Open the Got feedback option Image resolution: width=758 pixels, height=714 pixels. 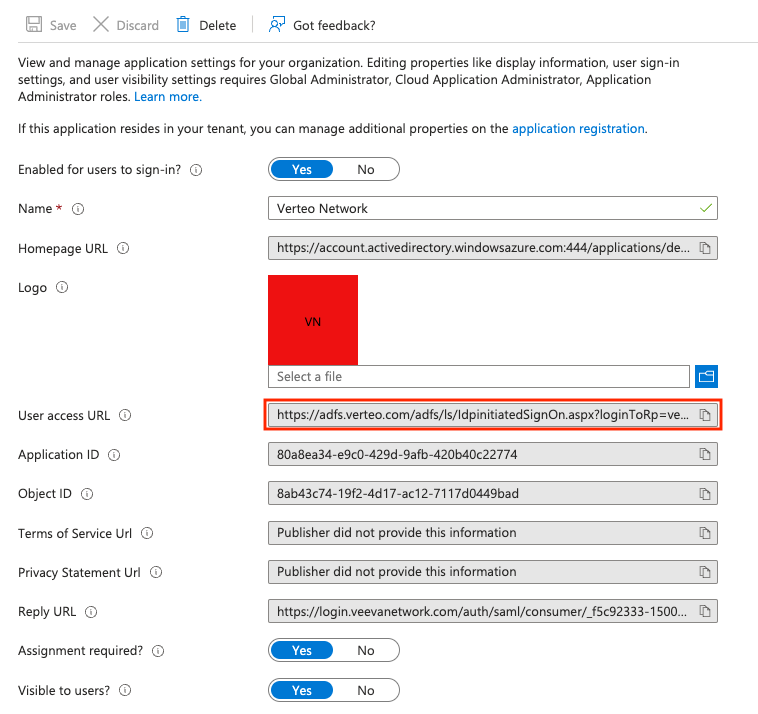322,25
